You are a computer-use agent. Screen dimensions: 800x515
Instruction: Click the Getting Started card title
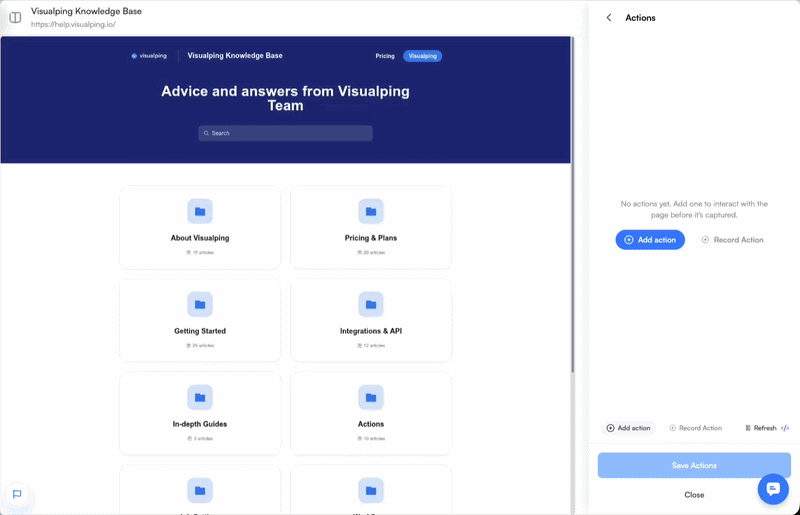(200, 331)
